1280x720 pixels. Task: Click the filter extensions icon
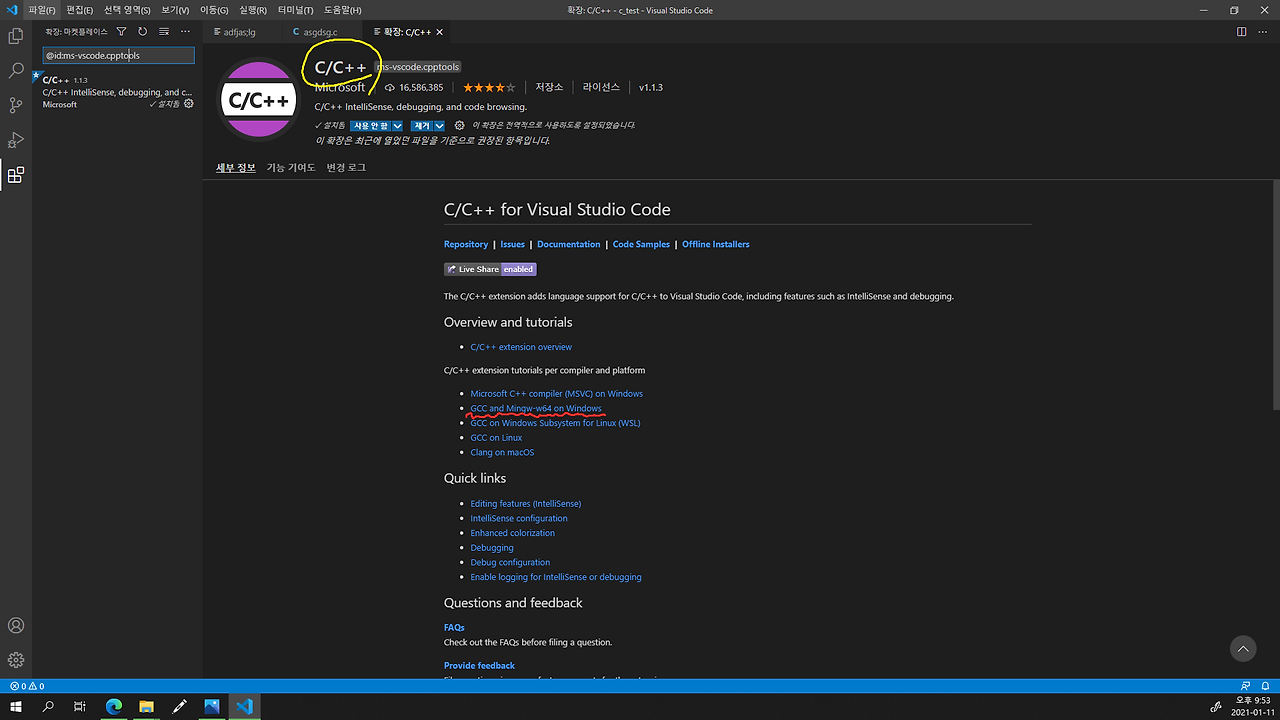click(x=121, y=32)
